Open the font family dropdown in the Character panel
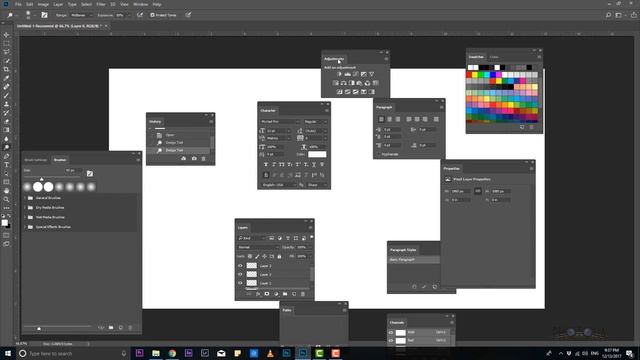 pos(280,122)
